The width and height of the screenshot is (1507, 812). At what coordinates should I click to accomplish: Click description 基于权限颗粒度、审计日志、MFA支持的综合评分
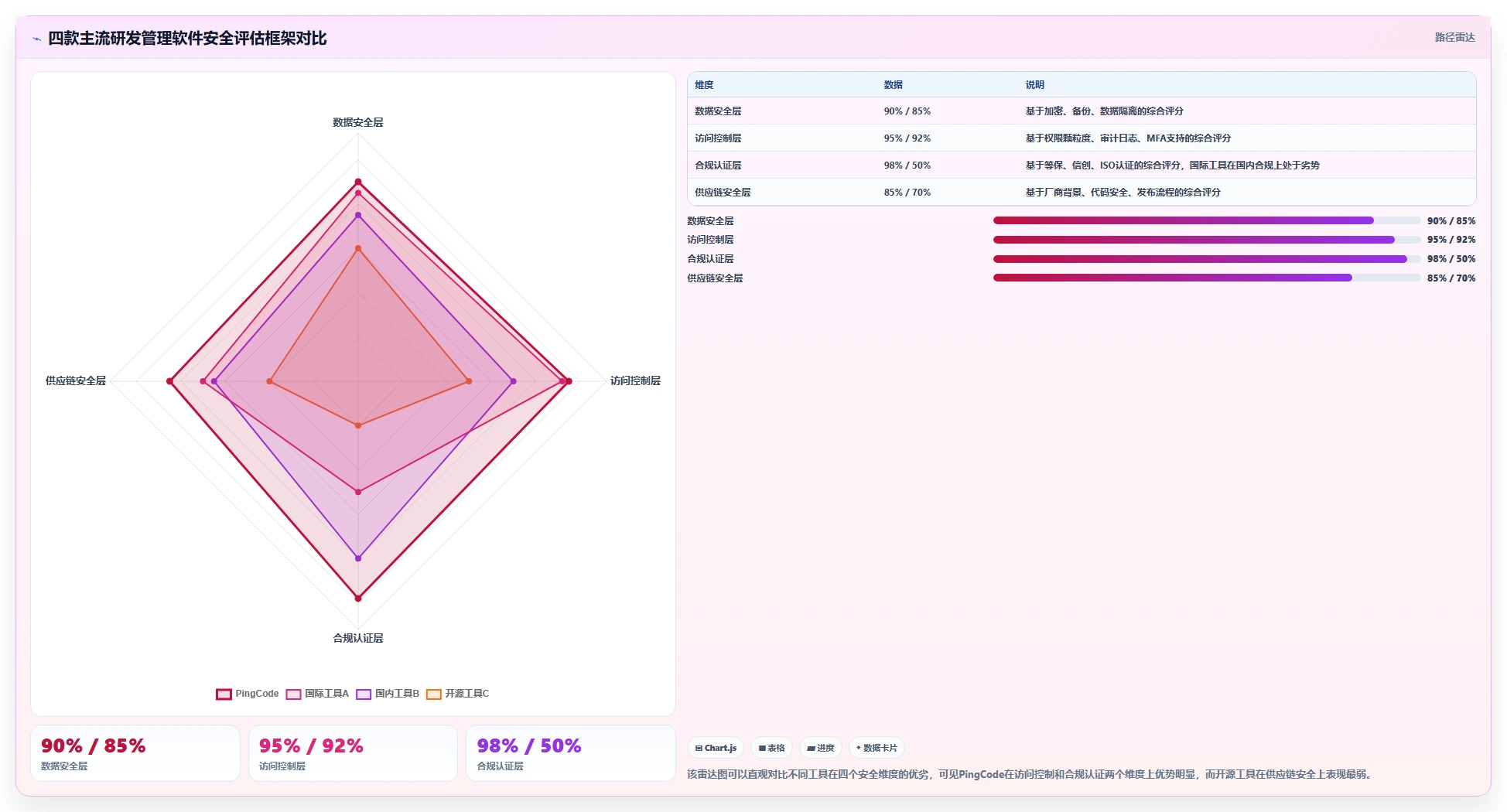click(1128, 138)
